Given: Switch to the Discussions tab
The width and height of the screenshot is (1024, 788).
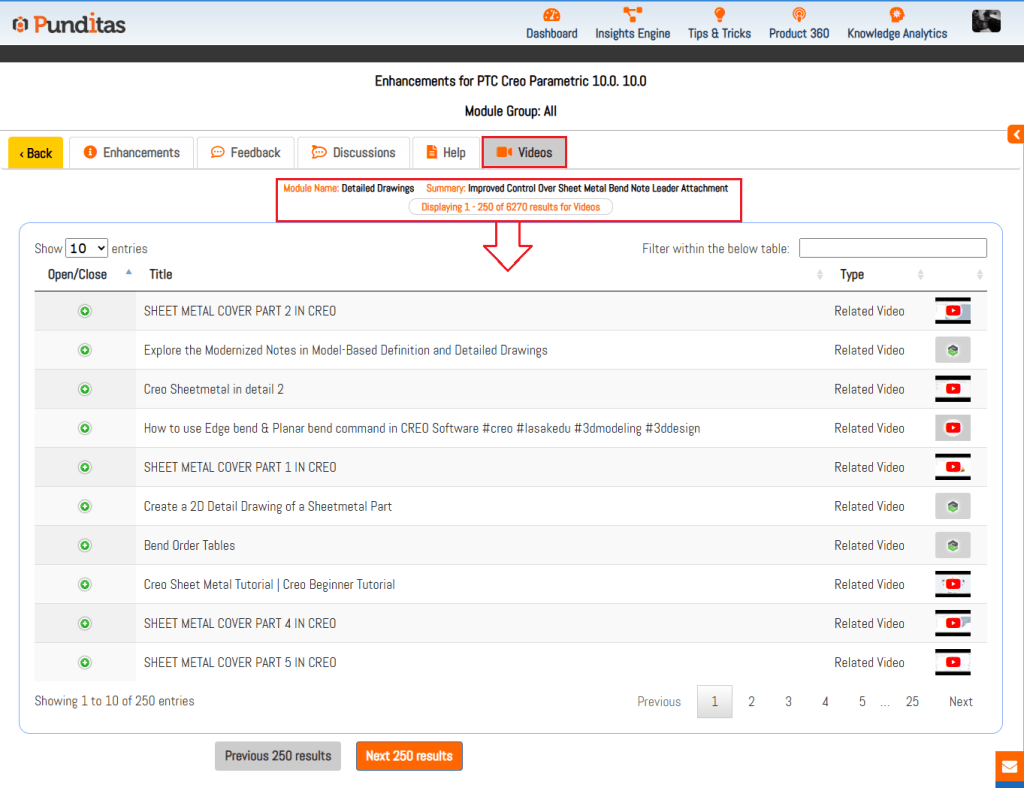Looking at the screenshot, I should point(353,153).
